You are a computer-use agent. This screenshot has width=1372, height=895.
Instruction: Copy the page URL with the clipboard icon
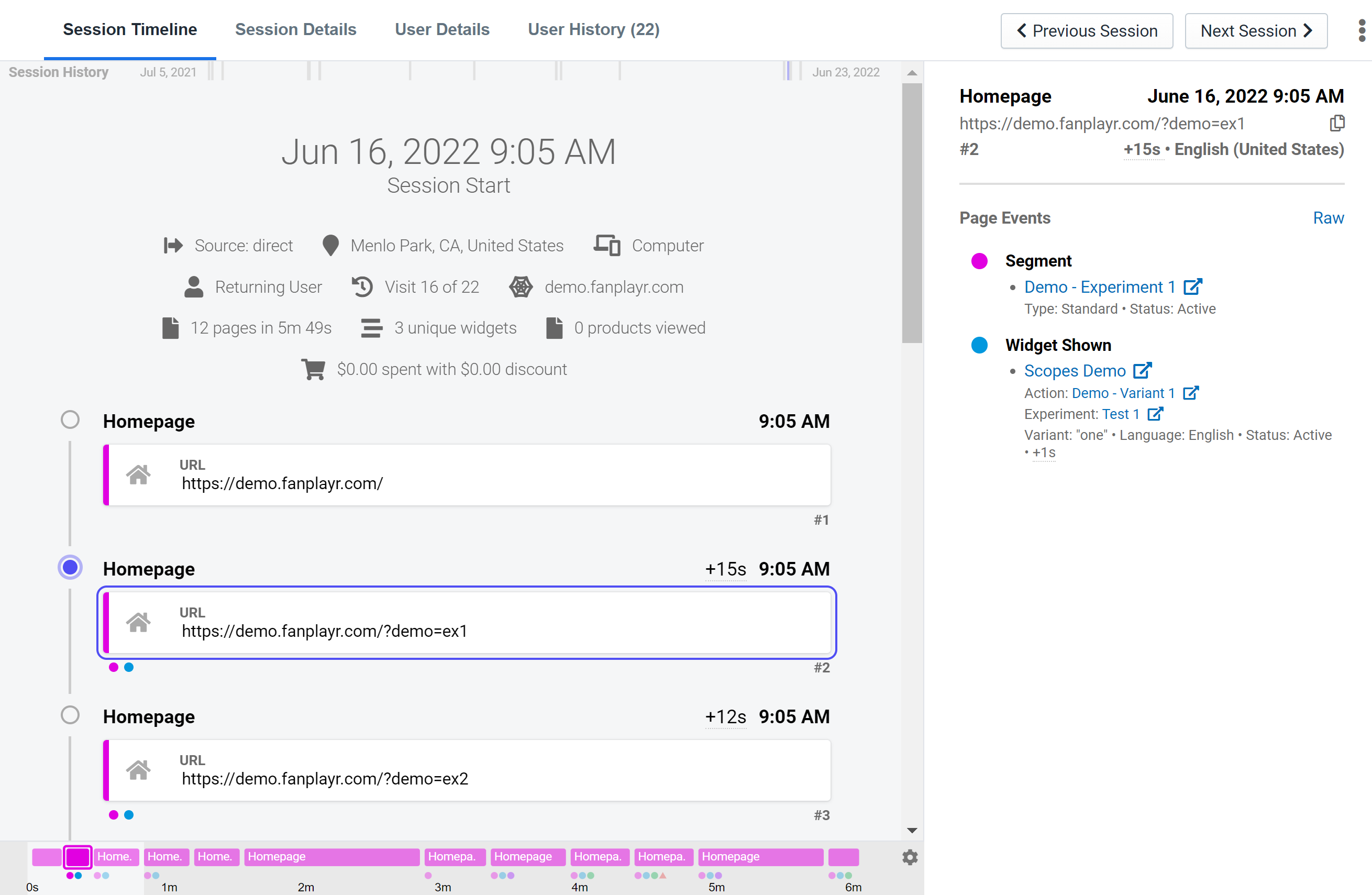[x=1337, y=123]
